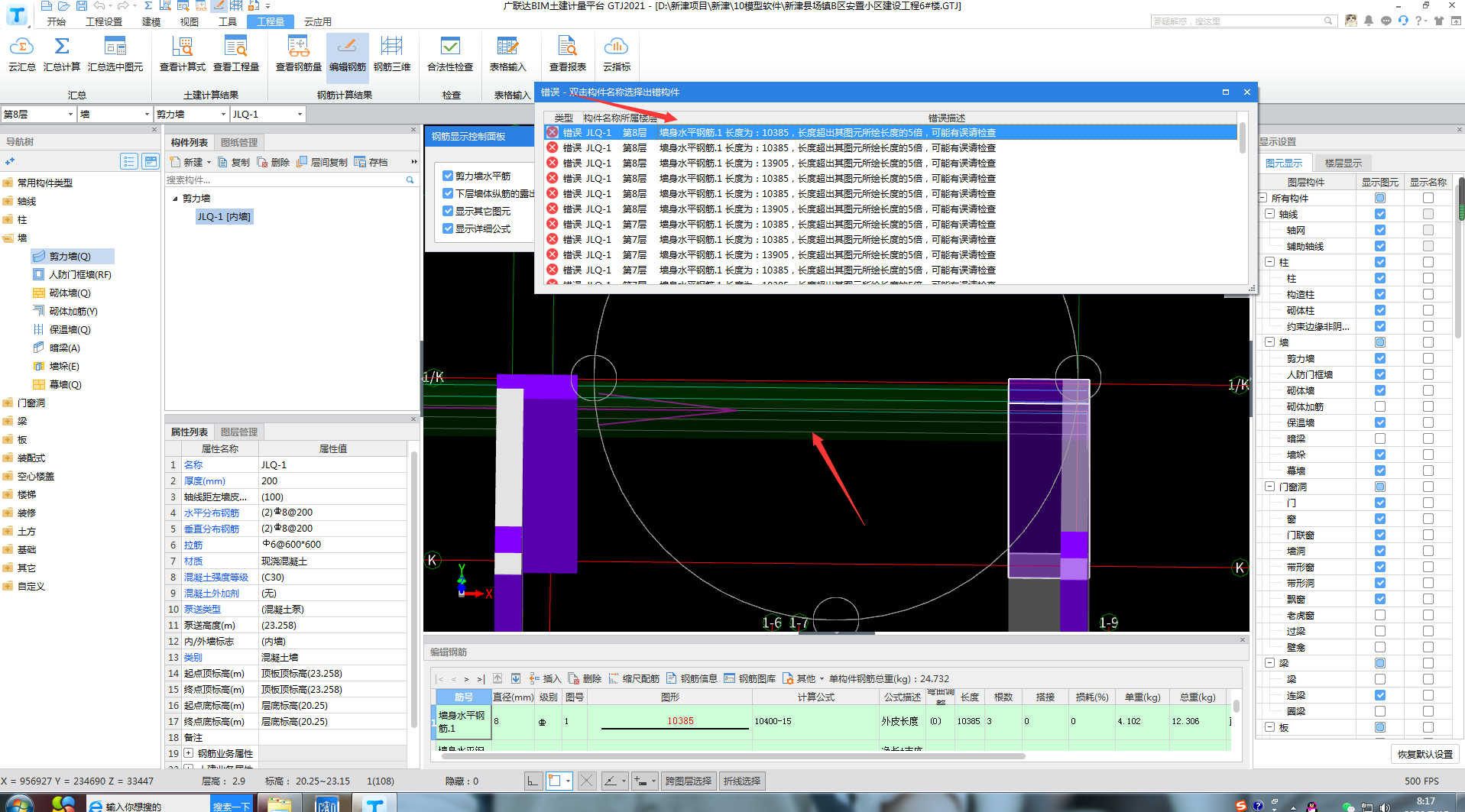Click the 汇总计算 sigma icon
The image size is (1465, 812).
point(62,53)
